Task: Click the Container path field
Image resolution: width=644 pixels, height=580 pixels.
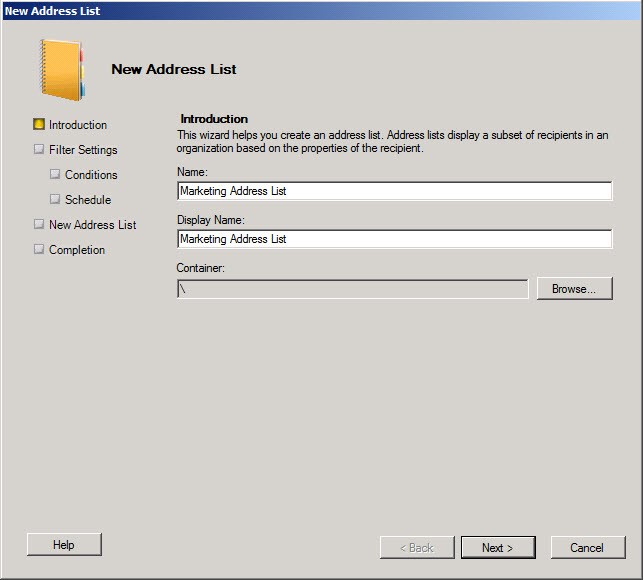Action: (353, 289)
